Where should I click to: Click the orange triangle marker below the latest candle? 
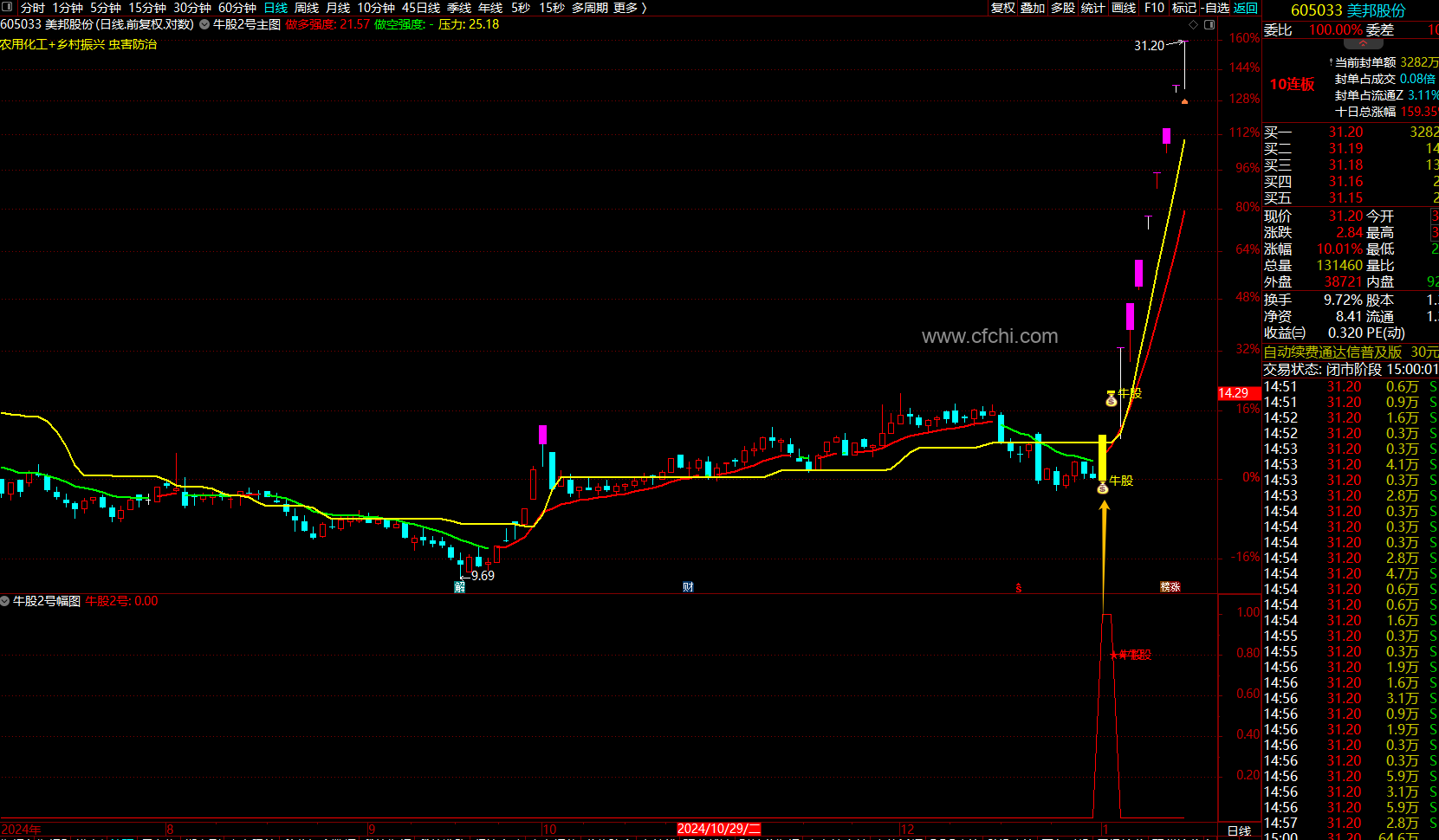pos(1184,101)
